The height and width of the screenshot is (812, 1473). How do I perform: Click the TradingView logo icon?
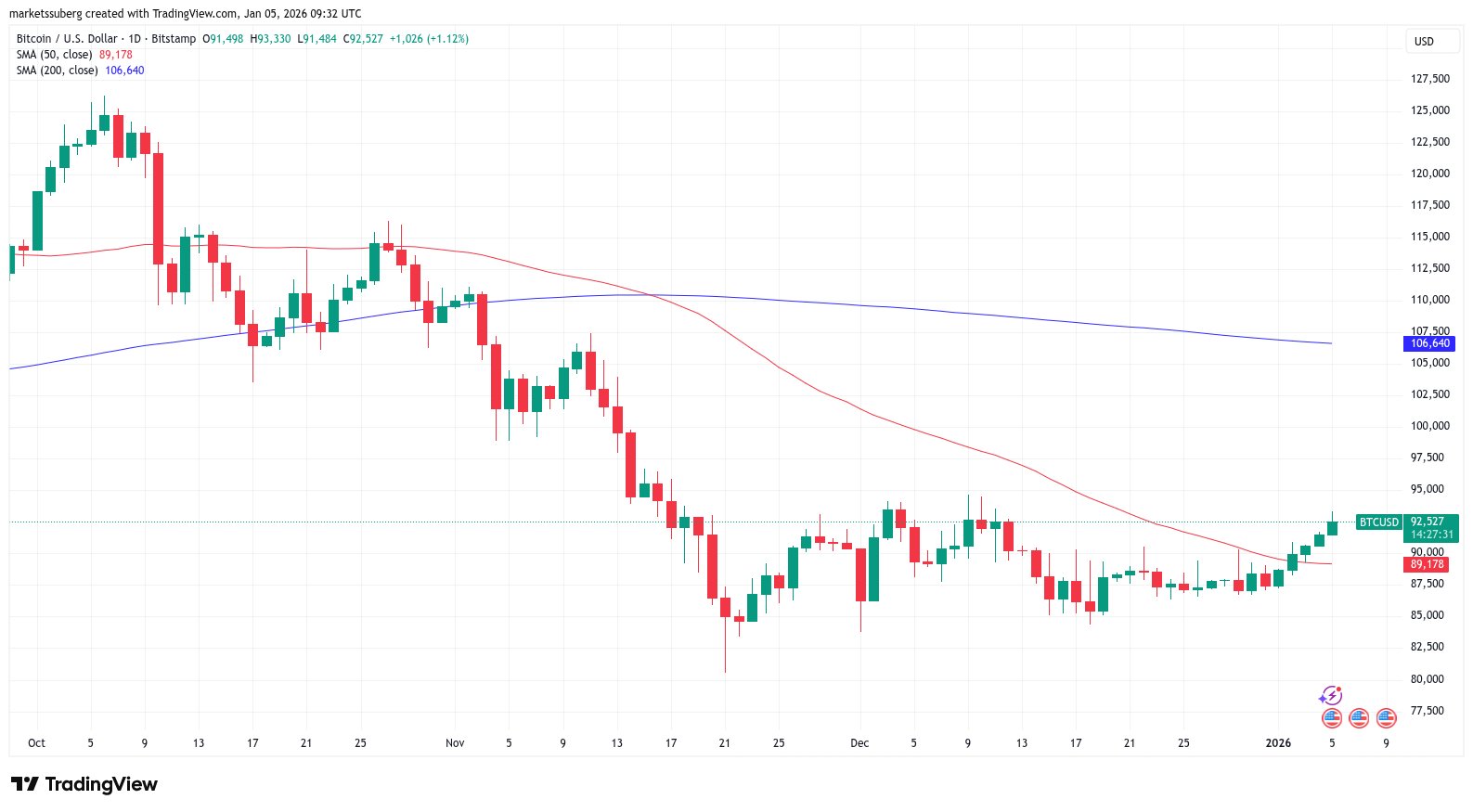tap(25, 784)
